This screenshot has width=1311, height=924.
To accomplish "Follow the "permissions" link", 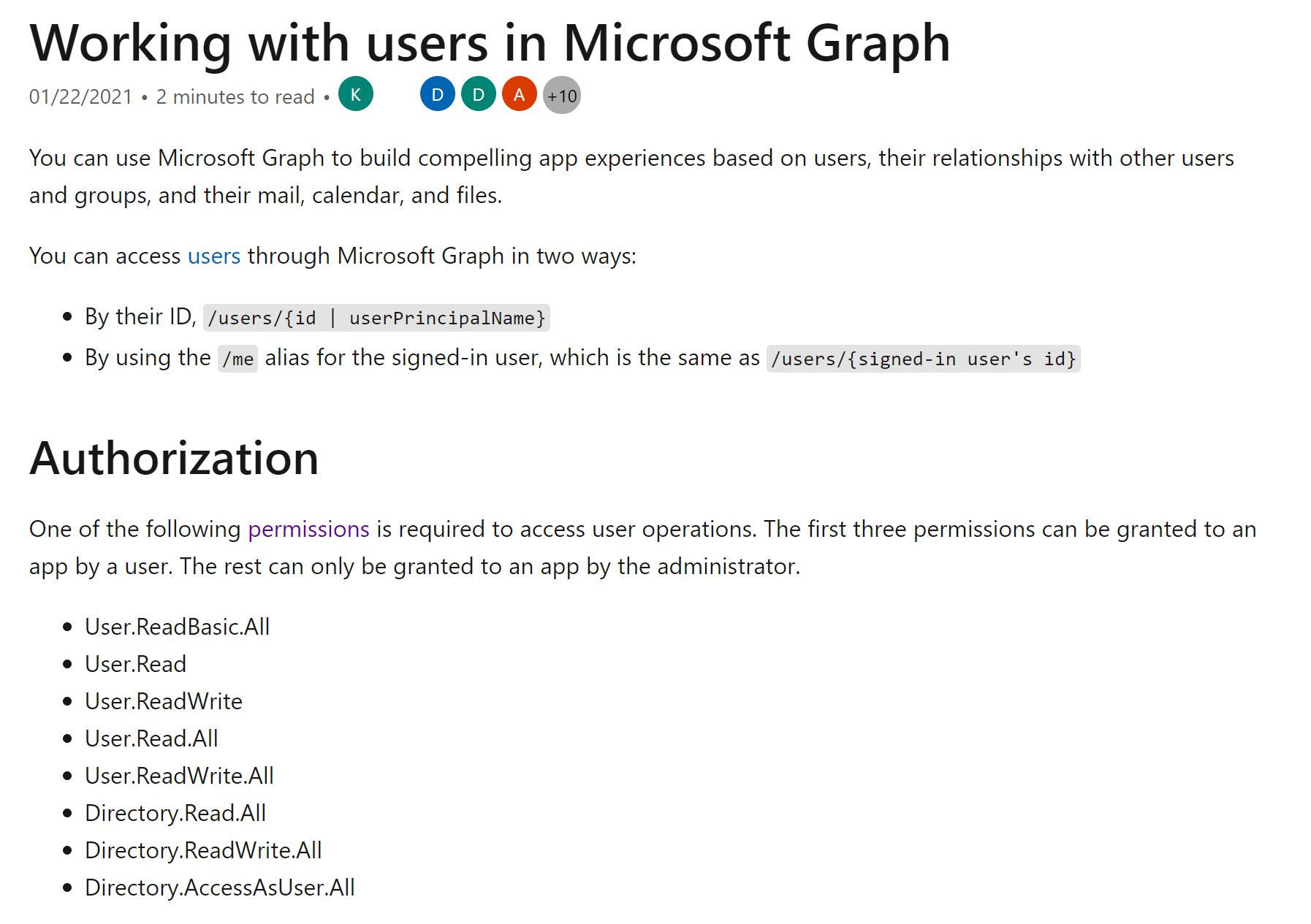I will coord(308,530).
